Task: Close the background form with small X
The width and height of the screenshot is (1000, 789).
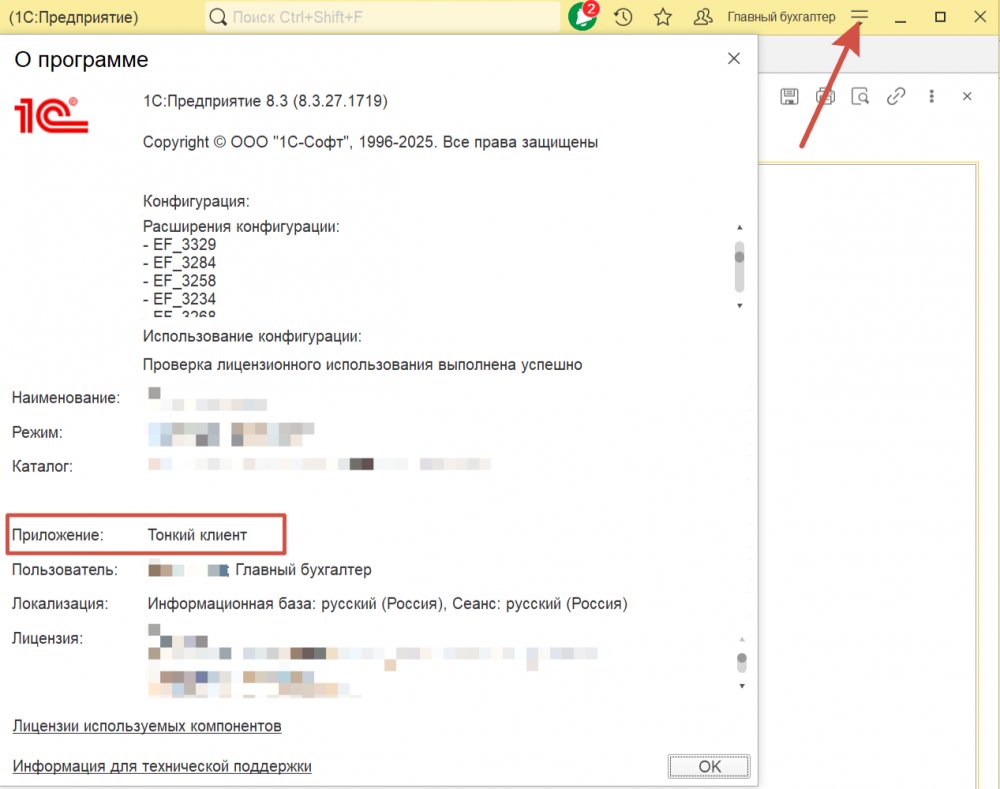Action: point(967,96)
